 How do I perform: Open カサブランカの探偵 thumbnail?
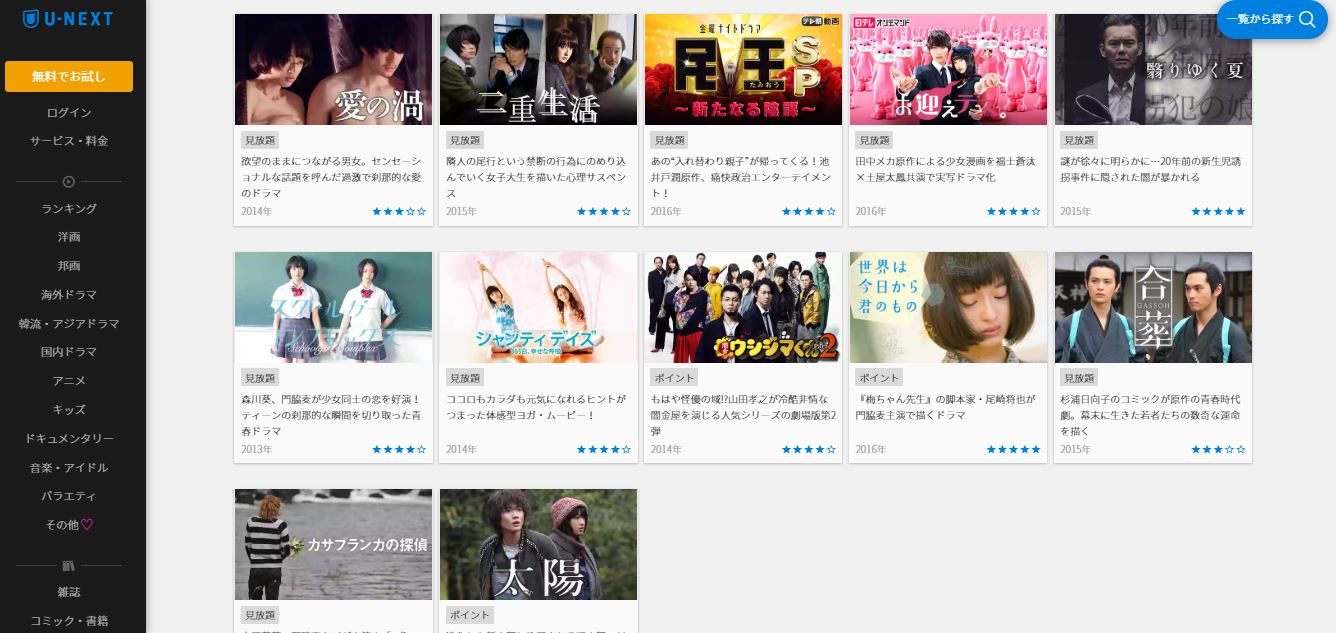(x=333, y=544)
